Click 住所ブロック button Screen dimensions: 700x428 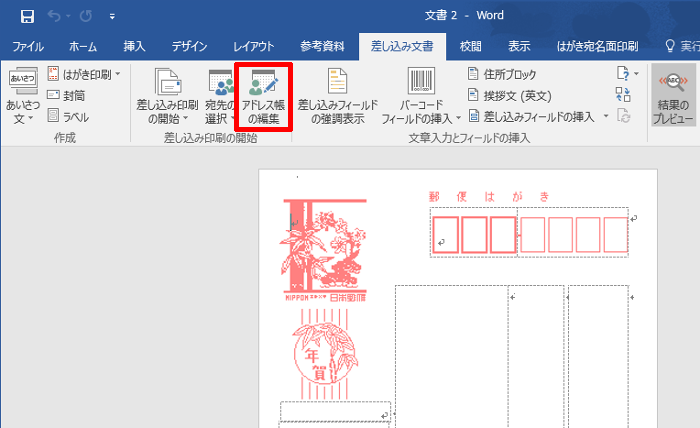tap(502, 74)
